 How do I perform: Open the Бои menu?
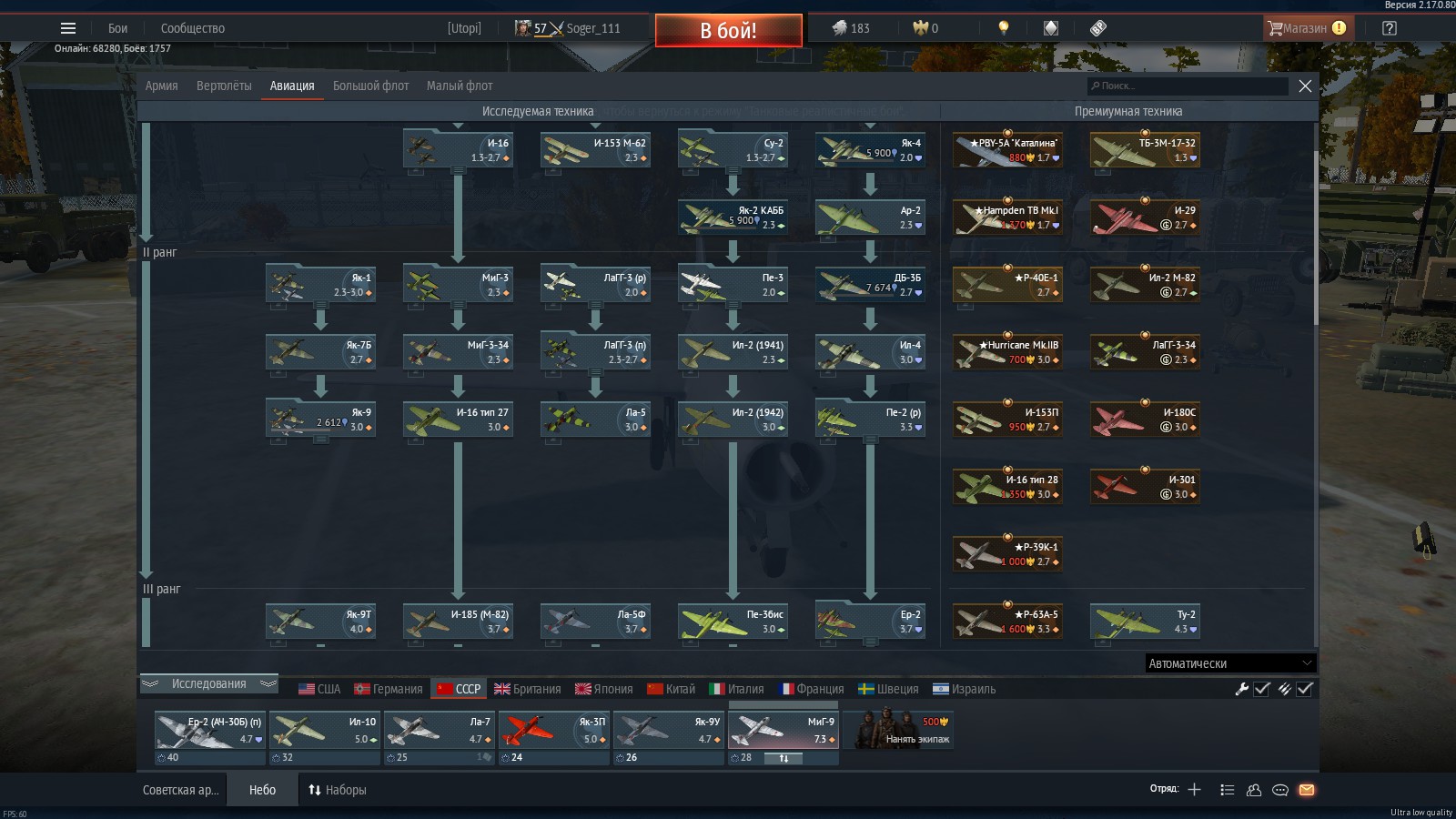(x=117, y=28)
